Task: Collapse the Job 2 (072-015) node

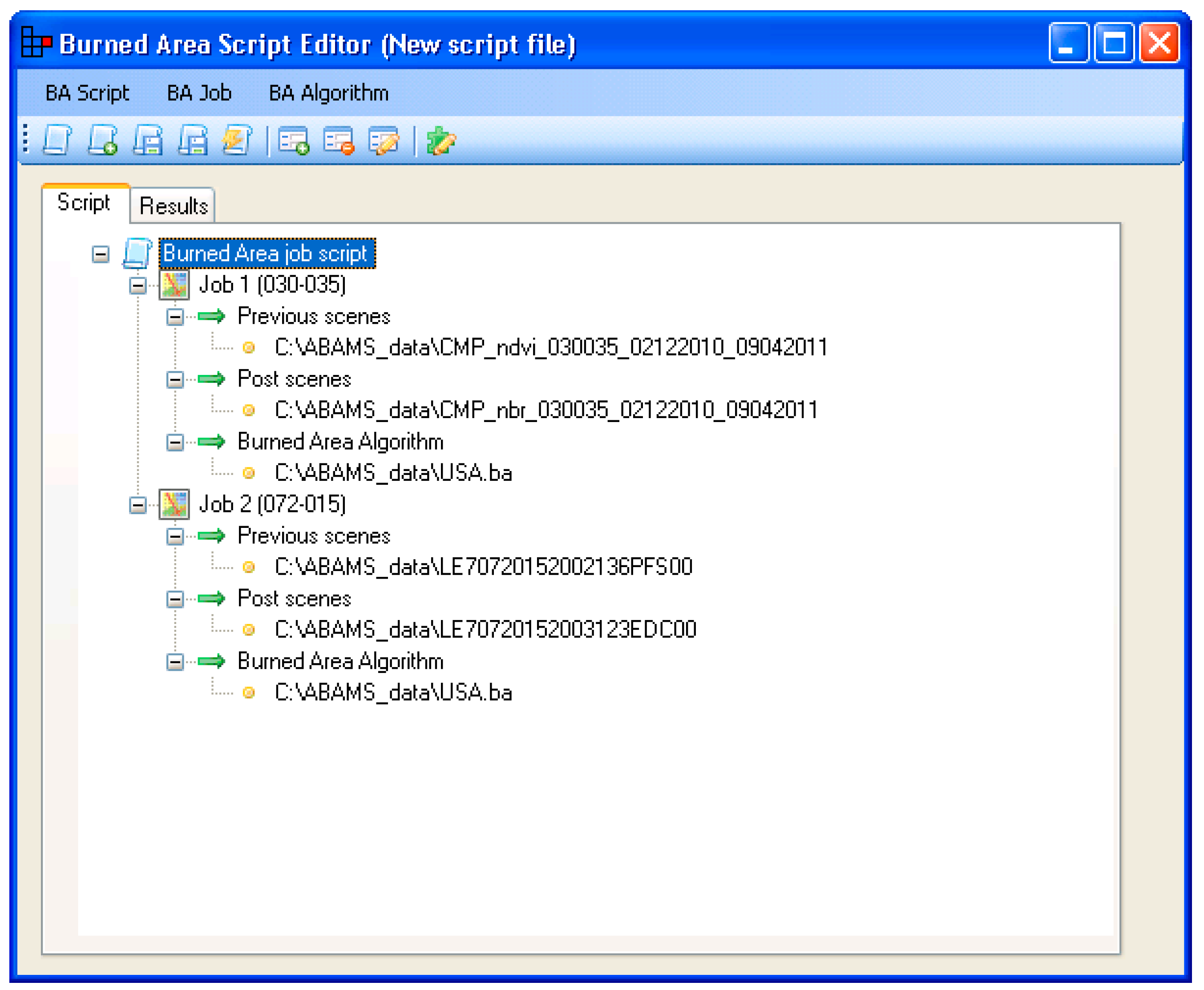Action: tap(137, 505)
